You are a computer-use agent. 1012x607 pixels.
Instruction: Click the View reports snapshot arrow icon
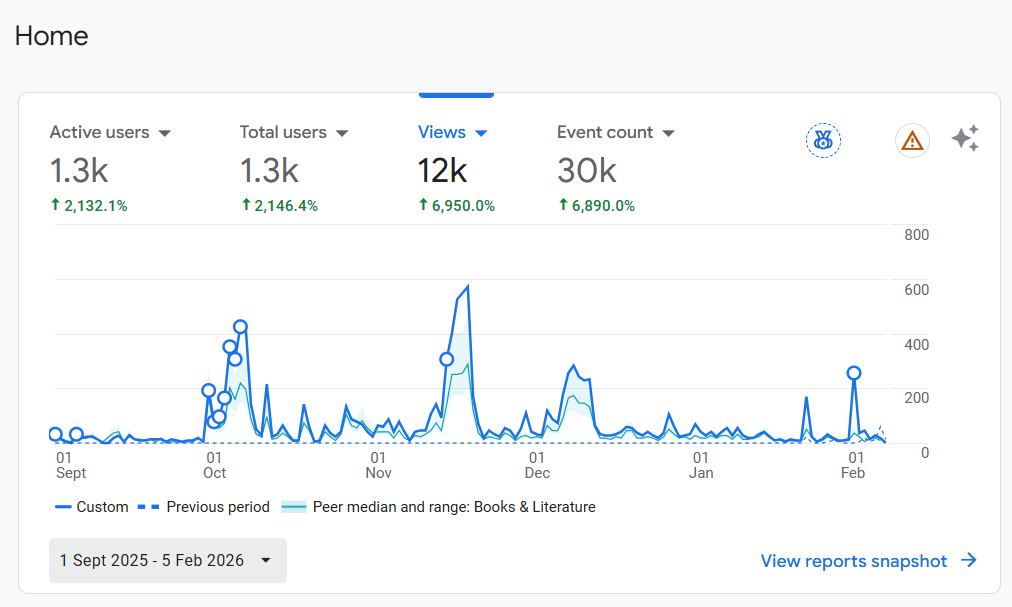(967, 561)
